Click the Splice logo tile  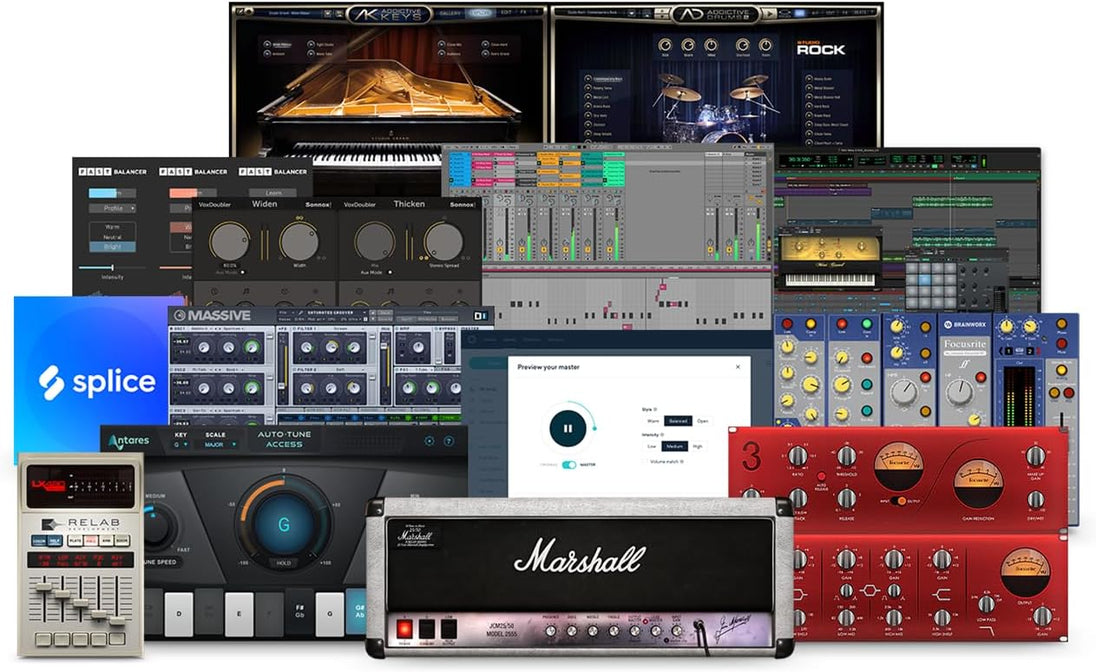pyautogui.click(x=97, y=381)
